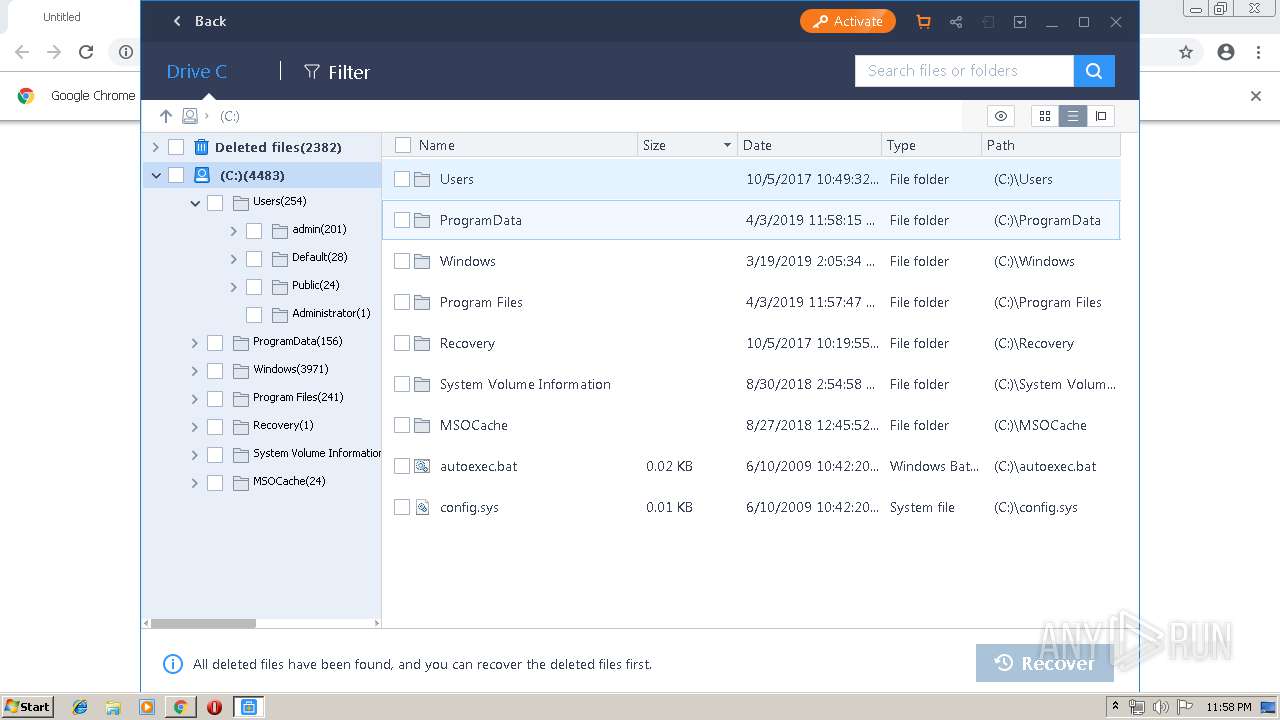This screenshot has height=720, width=1280.
Task: Sort by Name column header
Action: point(436,145)
